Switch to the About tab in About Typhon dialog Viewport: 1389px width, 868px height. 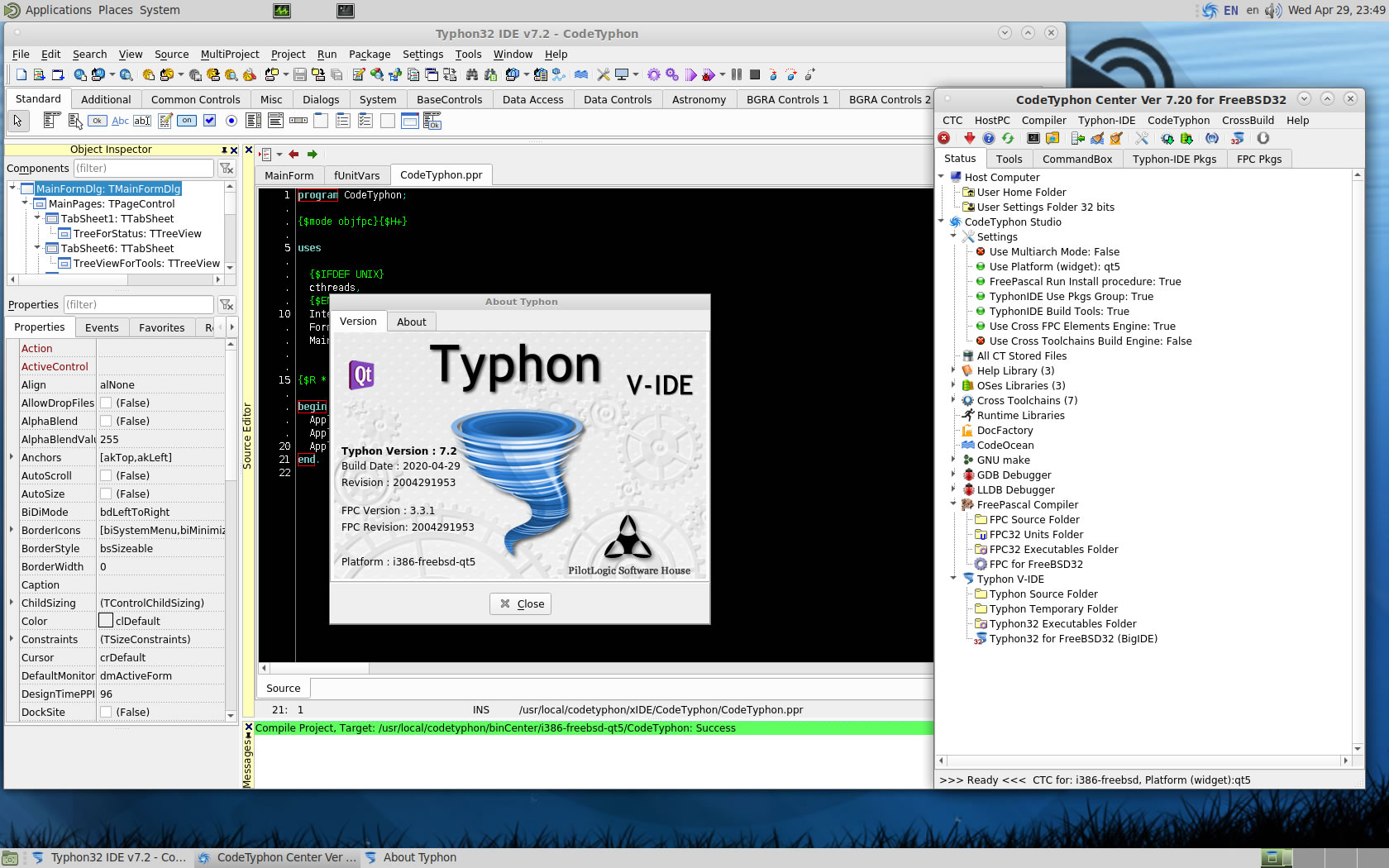pyautogui.click(x=412, y=322)
